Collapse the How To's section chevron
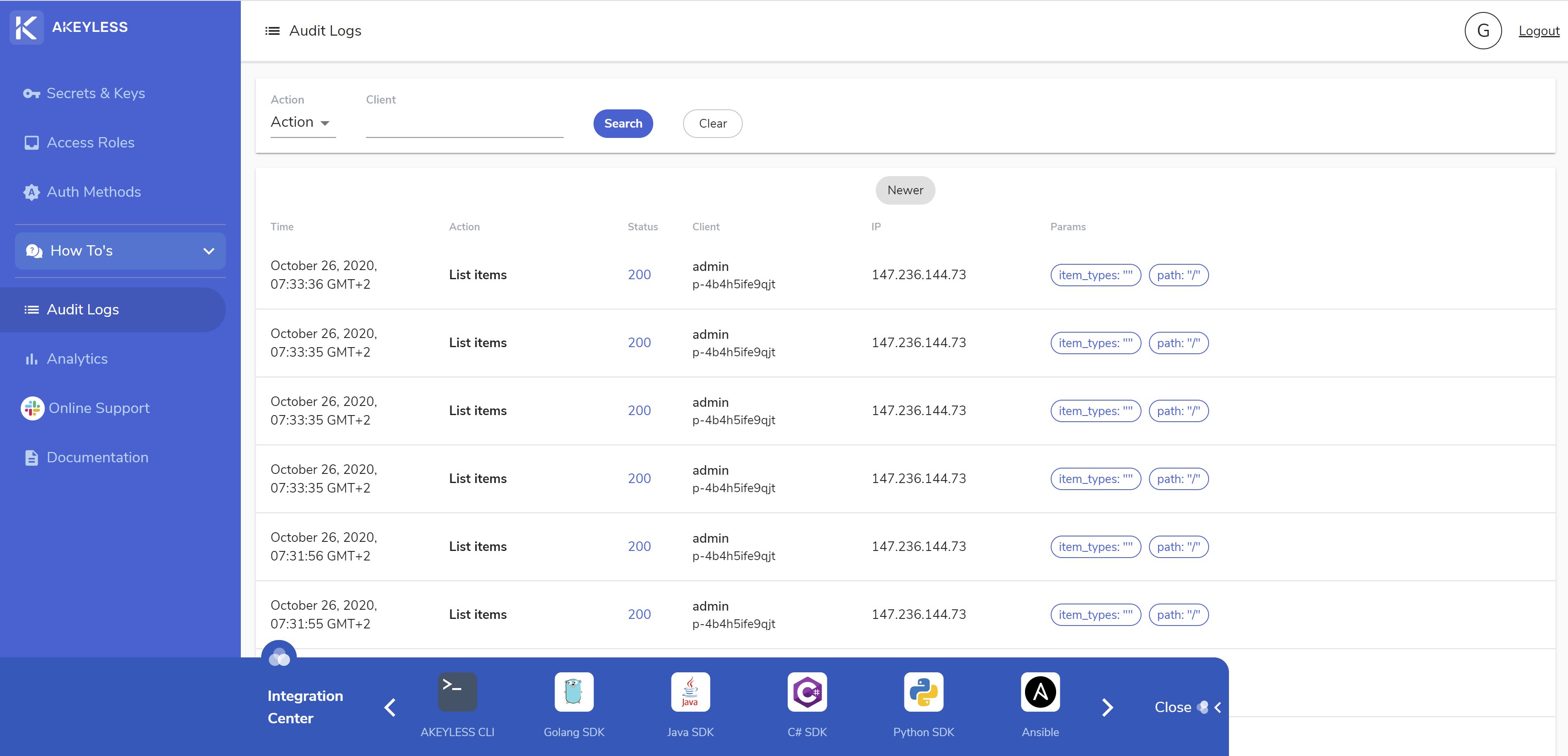 (209, 251)
